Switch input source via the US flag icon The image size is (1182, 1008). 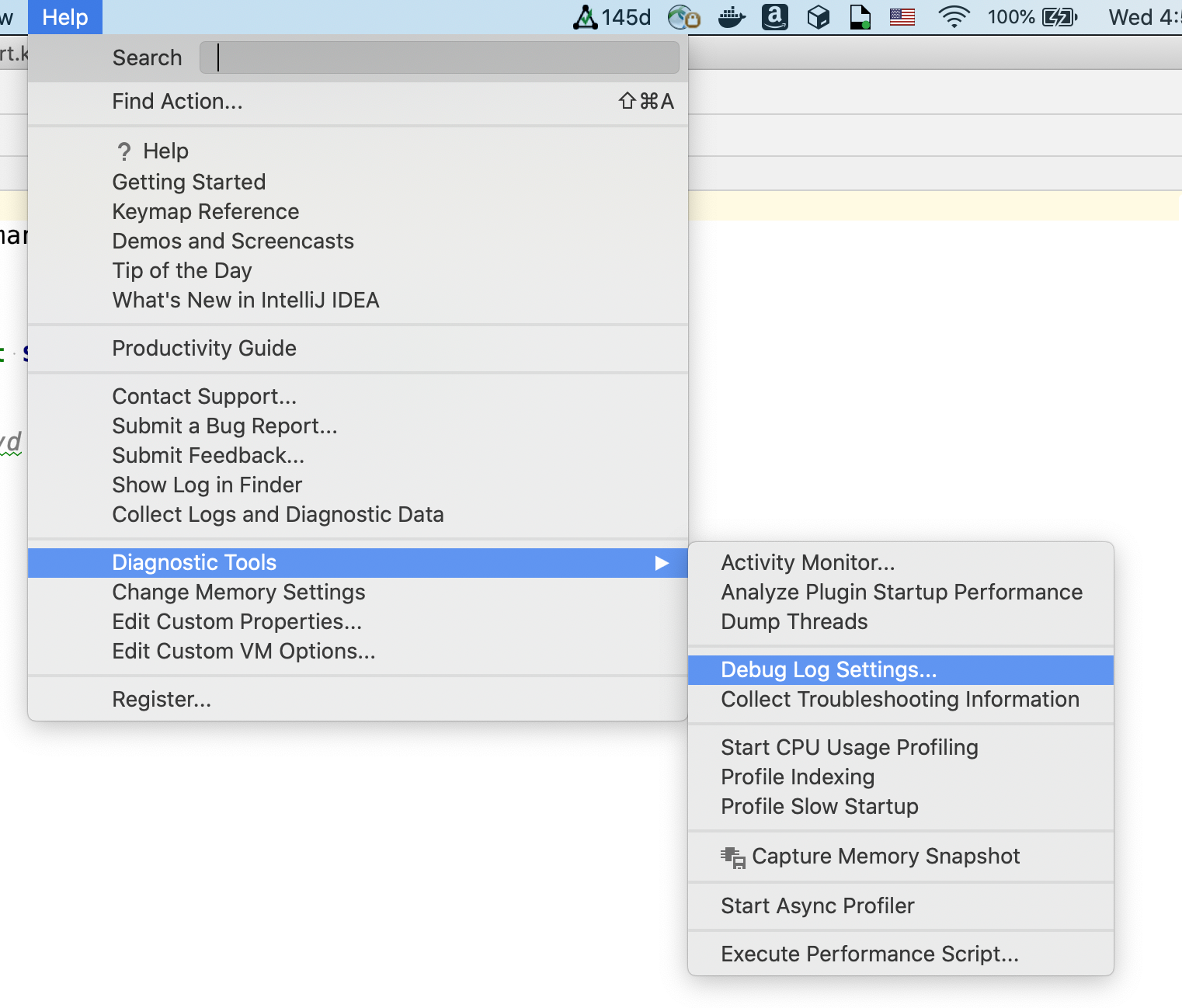coord(902,16)
